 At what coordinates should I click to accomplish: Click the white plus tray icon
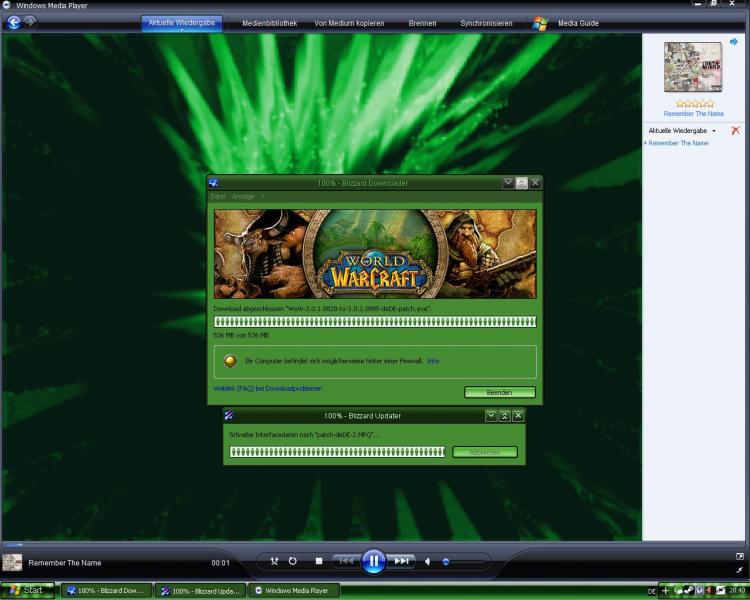[665, 591]
